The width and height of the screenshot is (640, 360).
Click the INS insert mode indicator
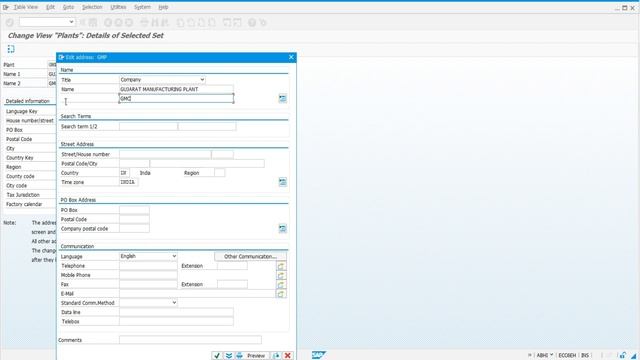pyautogui.click(x=585, y=356)
